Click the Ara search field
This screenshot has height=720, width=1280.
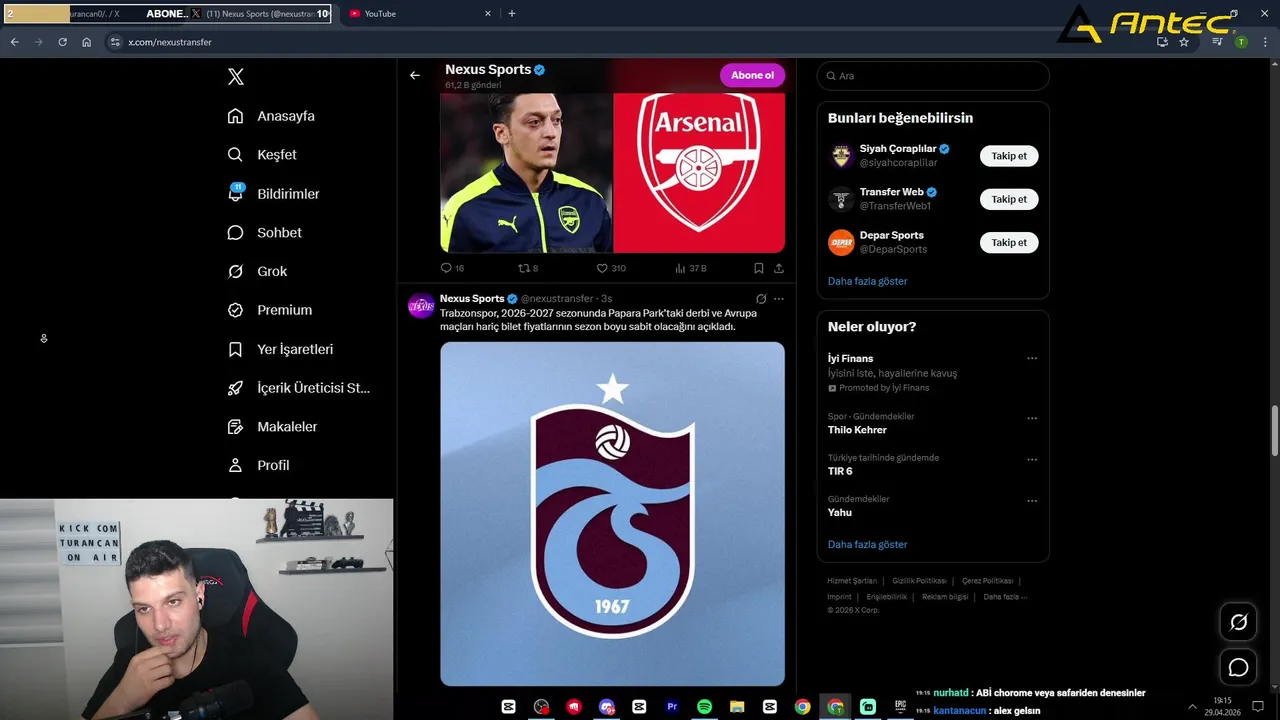point(933,76)
